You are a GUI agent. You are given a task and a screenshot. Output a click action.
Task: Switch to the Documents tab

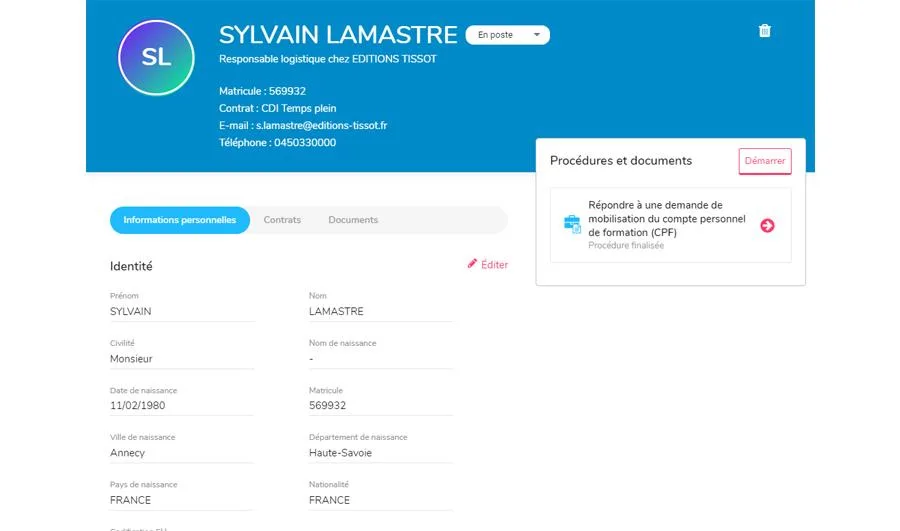pyautogui.click(x=353, y=220)
